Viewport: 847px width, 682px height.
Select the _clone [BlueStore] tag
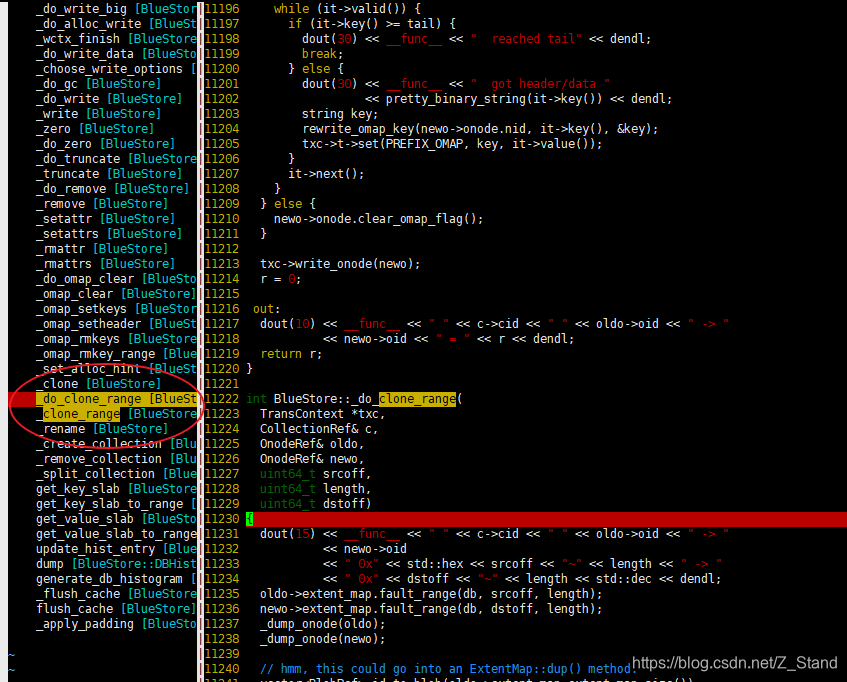coord(98,384)
